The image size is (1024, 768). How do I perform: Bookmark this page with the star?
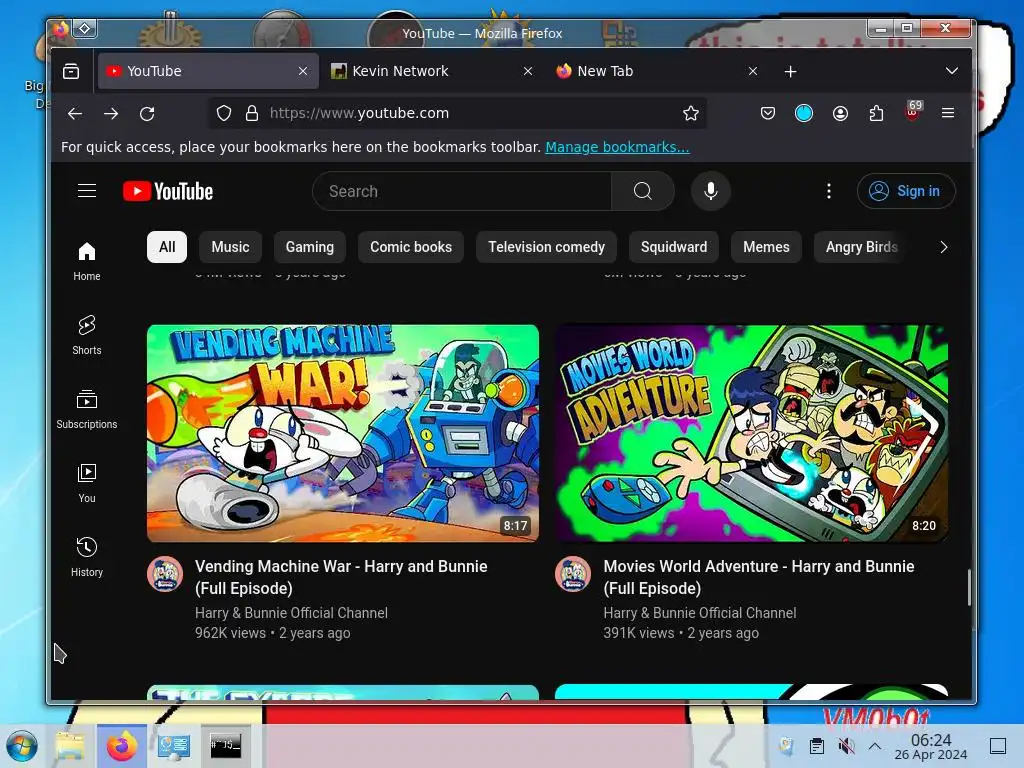[691, 114]
